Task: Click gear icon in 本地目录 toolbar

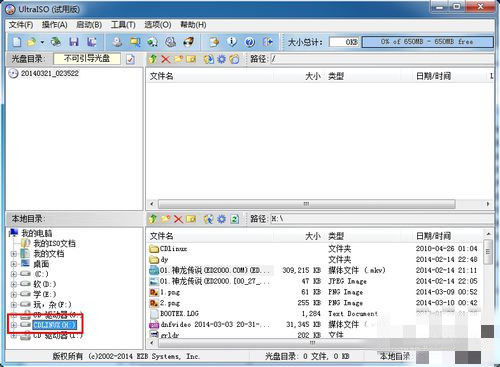Action: [221, 219]
